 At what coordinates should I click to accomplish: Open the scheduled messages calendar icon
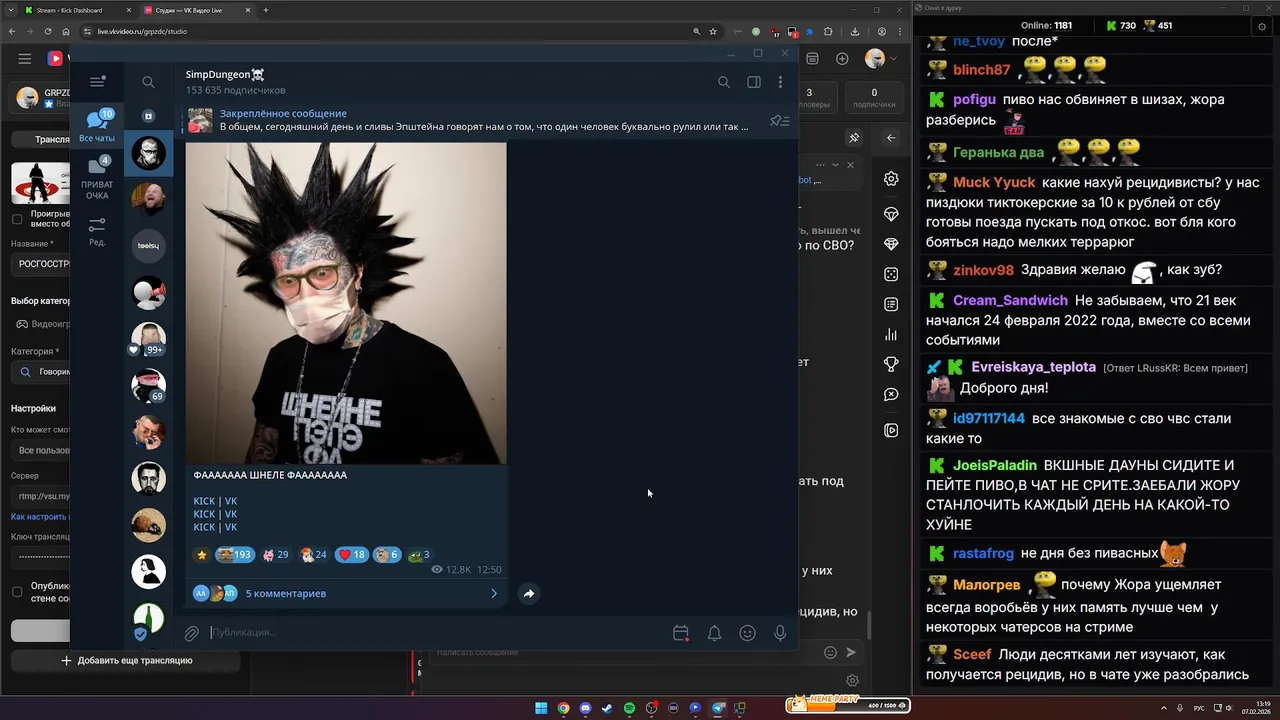pyautogui.click(x=681, y=633)
